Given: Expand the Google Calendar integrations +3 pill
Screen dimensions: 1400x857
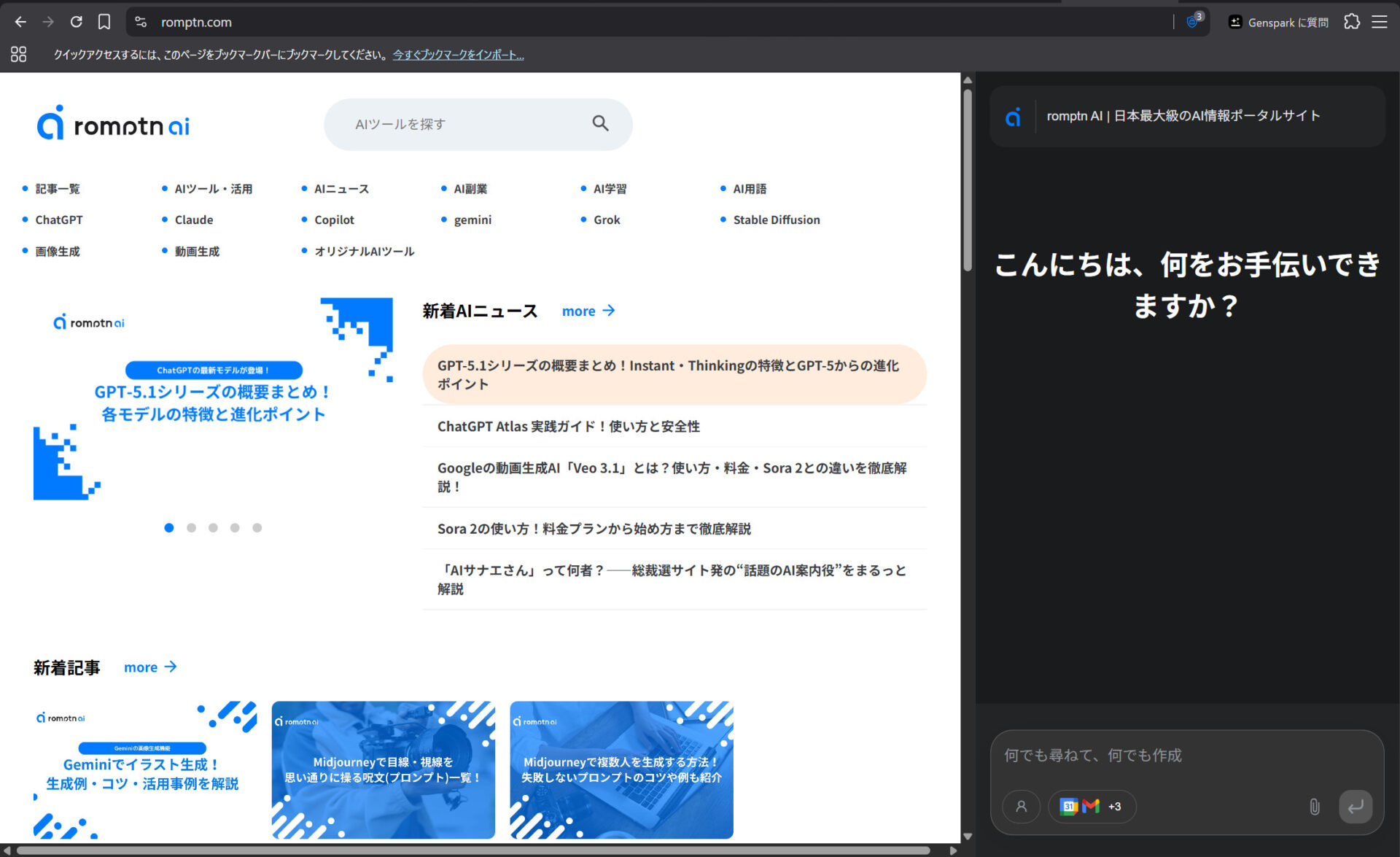Looking at the screenshot, I should pyautogui.click(x=1115, y=807).
